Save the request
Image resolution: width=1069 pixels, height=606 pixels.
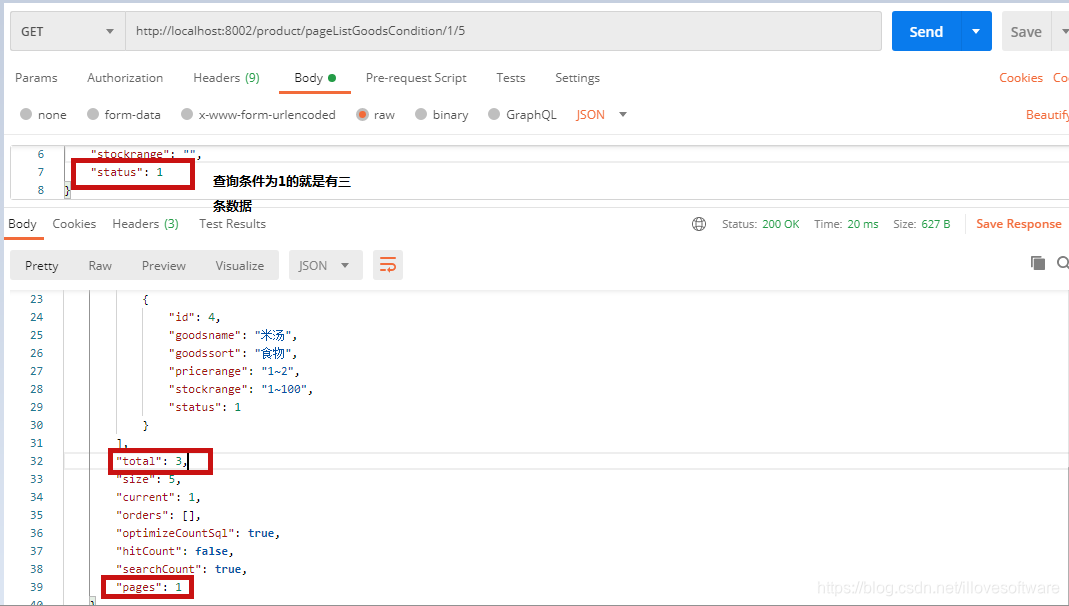pos(1025,31)
